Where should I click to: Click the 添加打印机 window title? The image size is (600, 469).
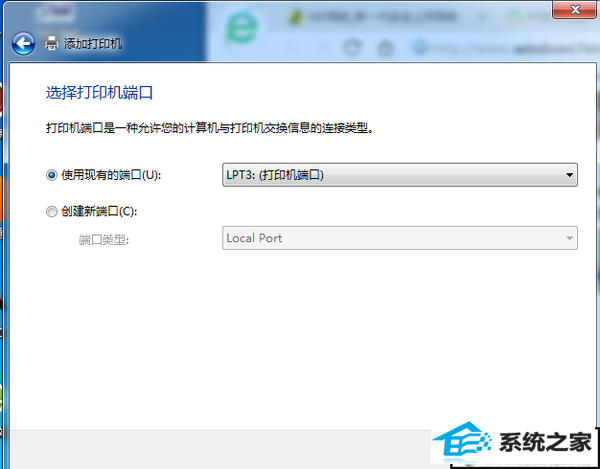(x=93, y=44)
